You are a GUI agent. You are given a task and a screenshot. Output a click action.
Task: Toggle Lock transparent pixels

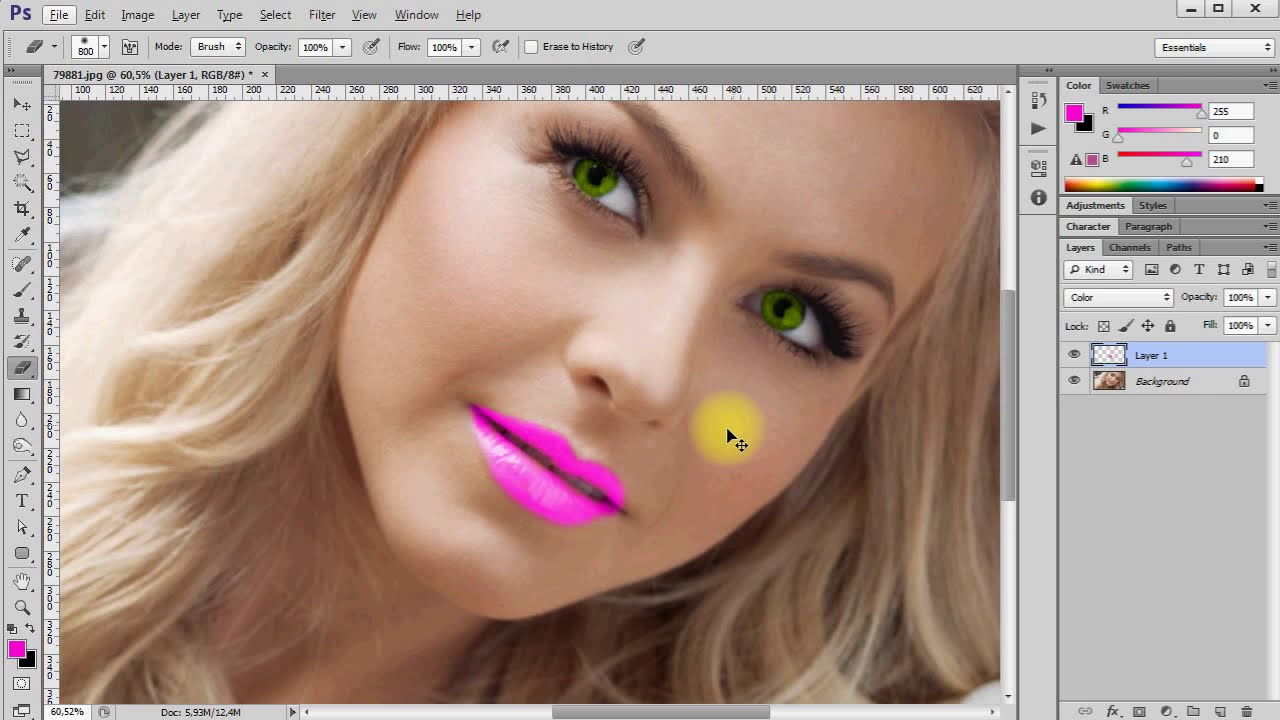1104,326
